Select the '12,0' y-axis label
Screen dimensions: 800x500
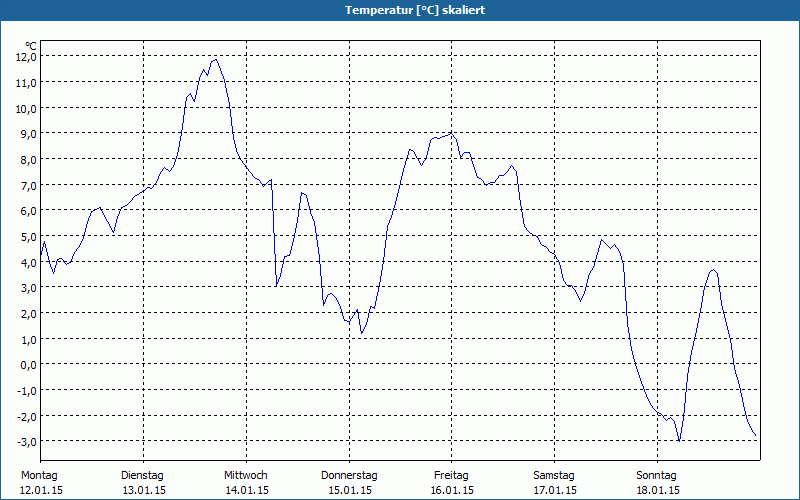point(26,57)
